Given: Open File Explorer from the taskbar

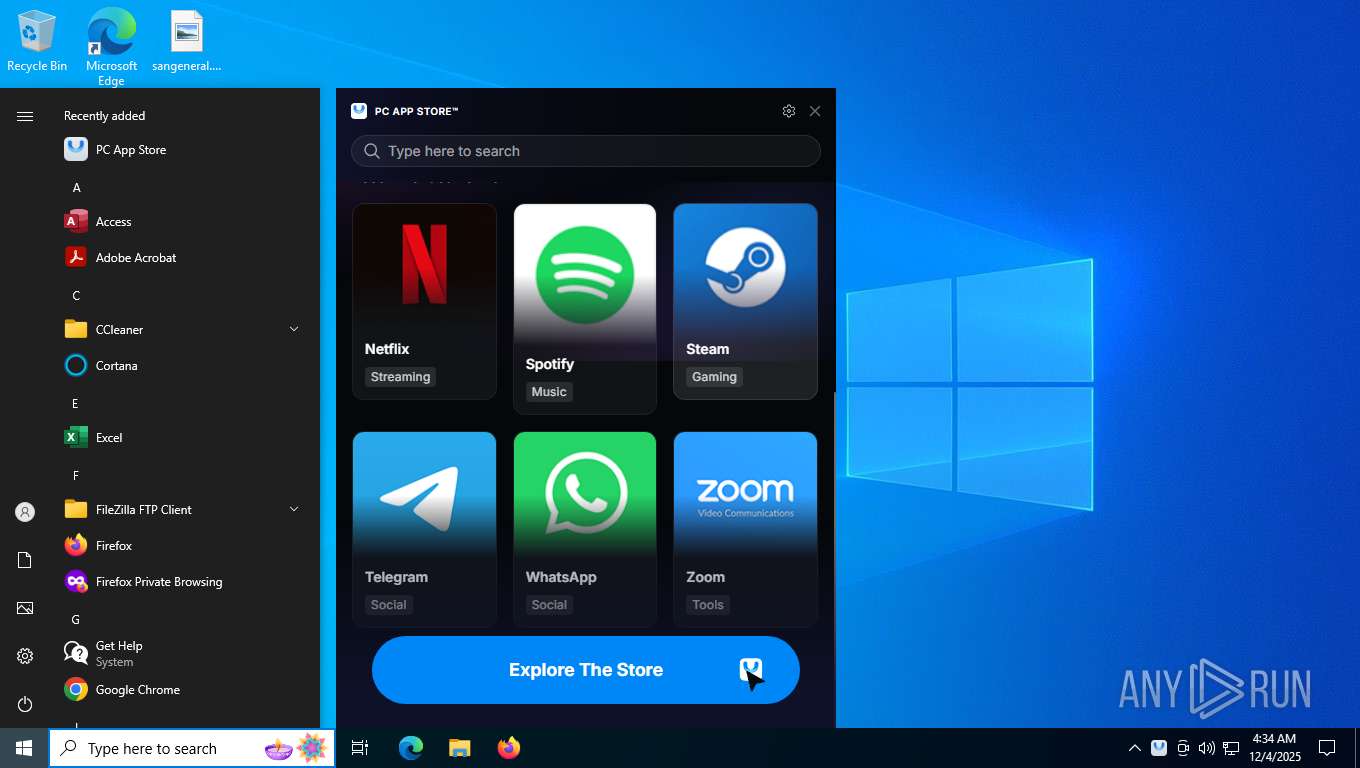Looking at the screenshot, I should [459, 748].
